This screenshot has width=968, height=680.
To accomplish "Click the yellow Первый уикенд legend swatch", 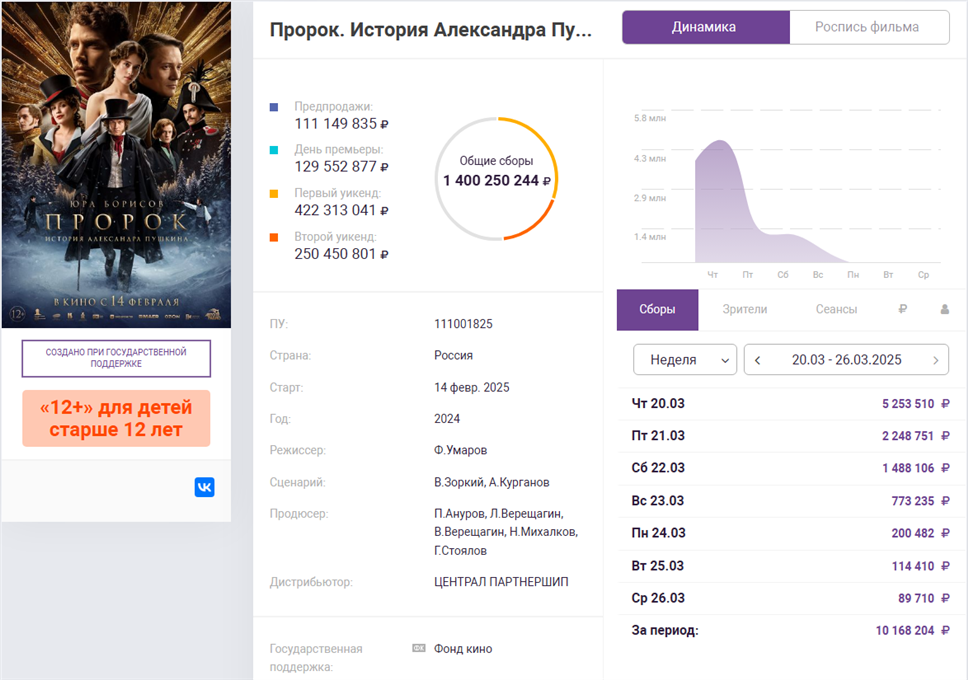I will pyautogui.click(x=274, y=193).
